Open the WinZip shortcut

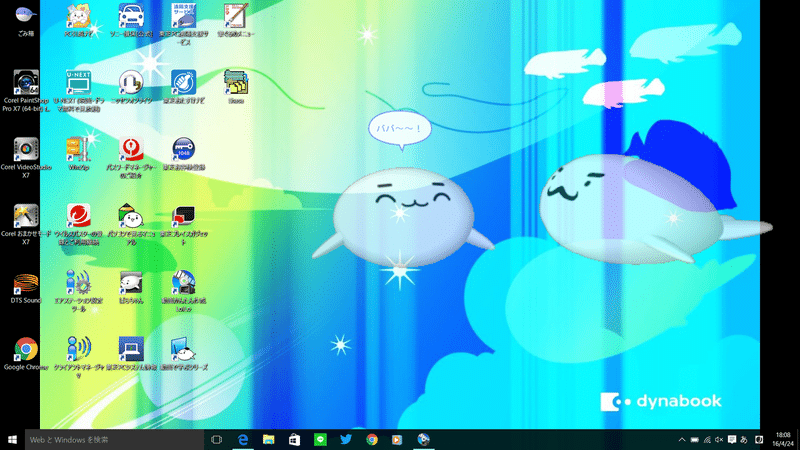(79, 149)
